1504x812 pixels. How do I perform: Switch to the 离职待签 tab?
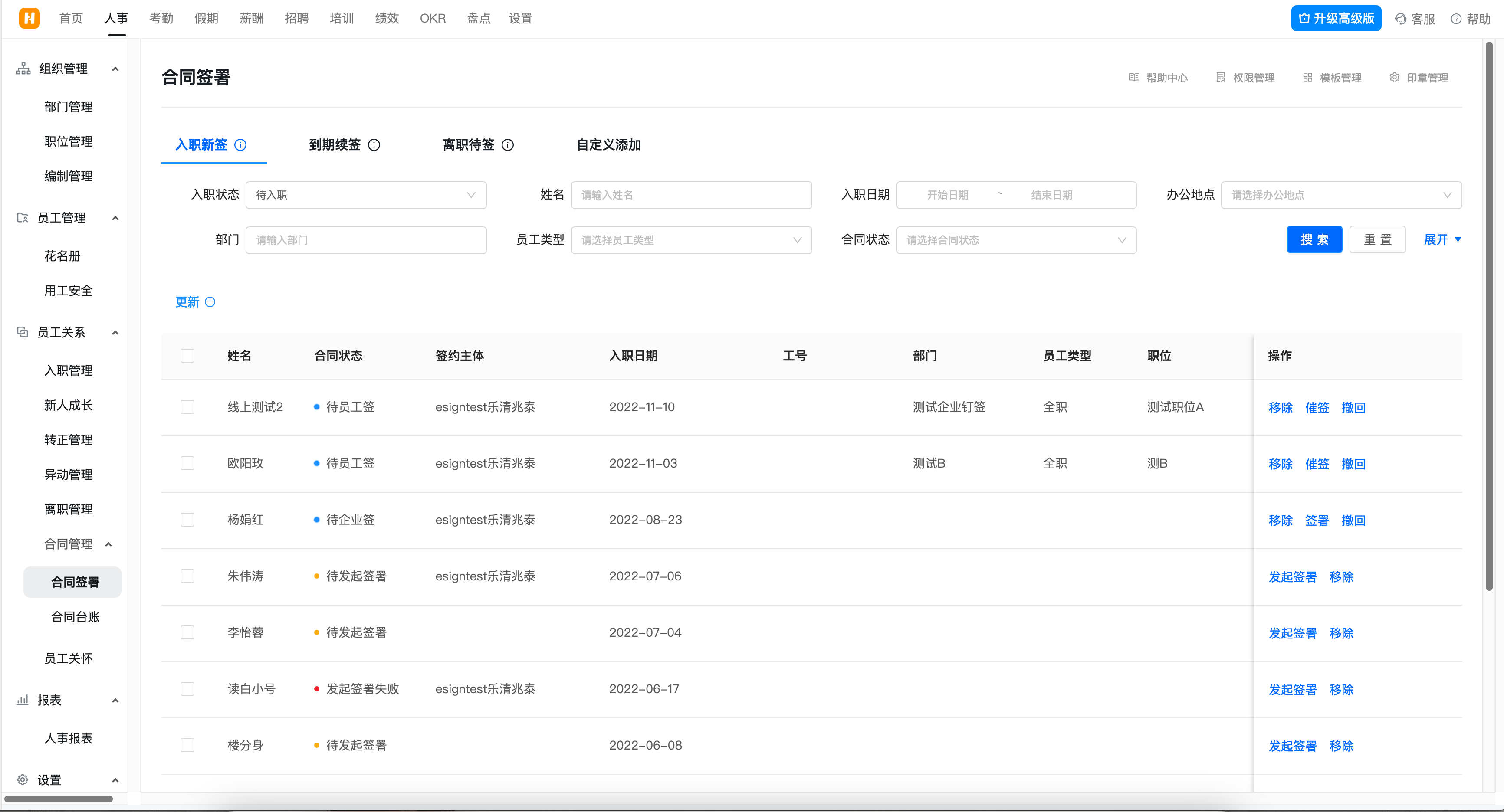point(468,145)
